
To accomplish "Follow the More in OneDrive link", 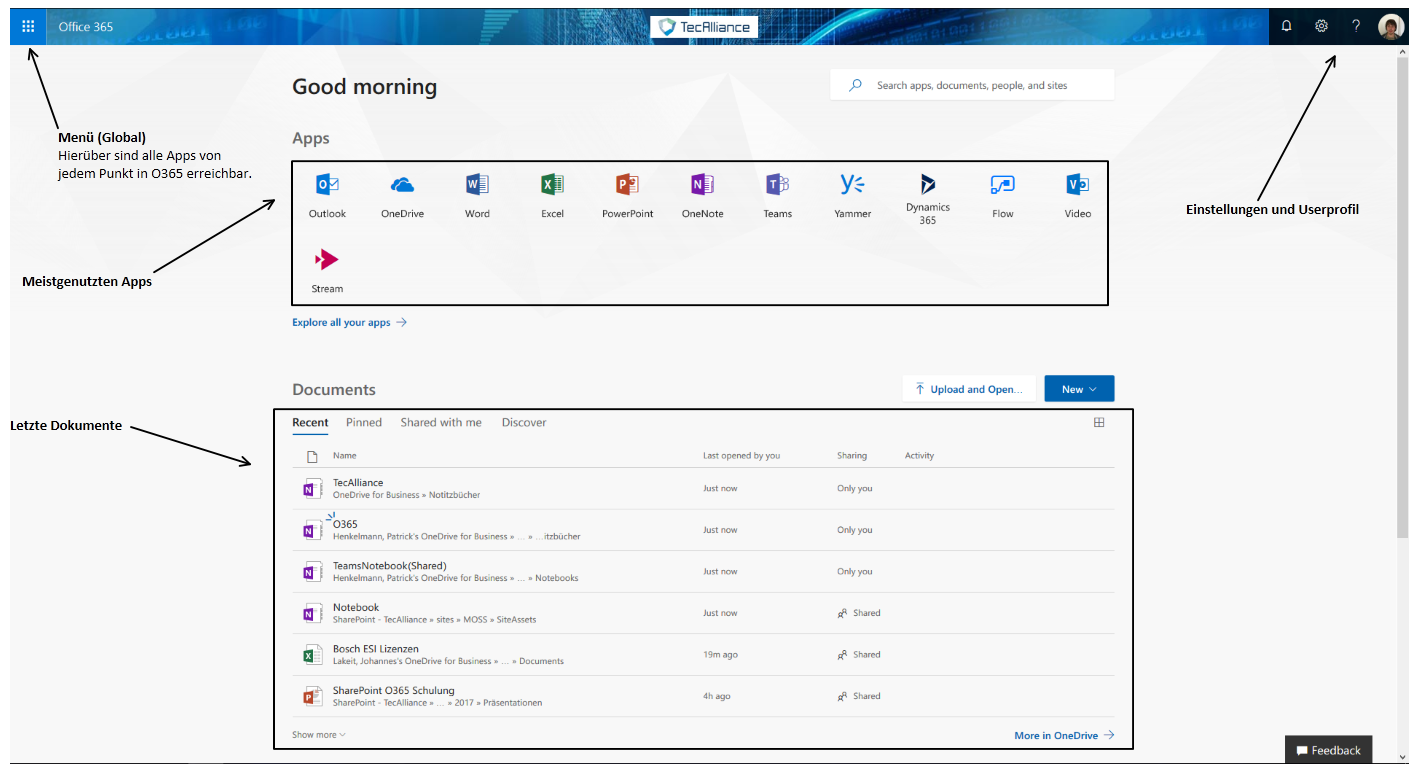I will pos(1064,736).
